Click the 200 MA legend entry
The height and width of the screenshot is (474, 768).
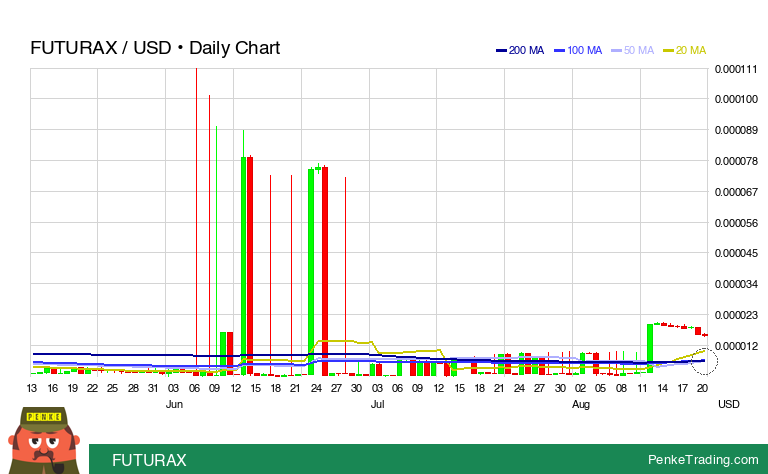520,50
